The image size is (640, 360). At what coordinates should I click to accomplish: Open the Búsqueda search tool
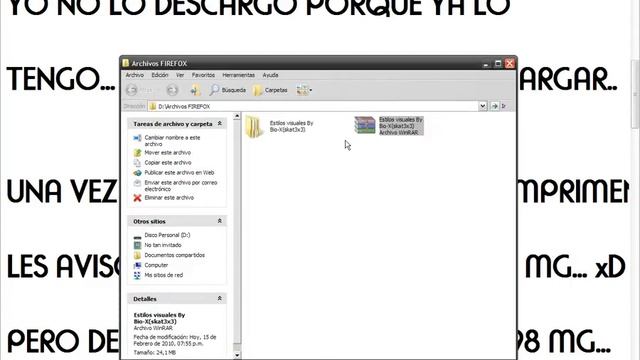pyautogui.click(x=227, y=90)
